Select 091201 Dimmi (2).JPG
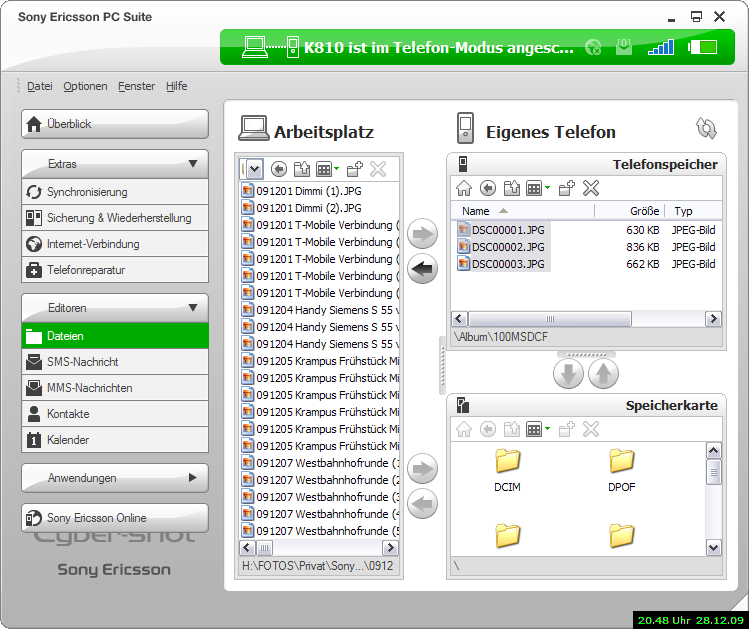Screen dimensions: 749x629 302,208
